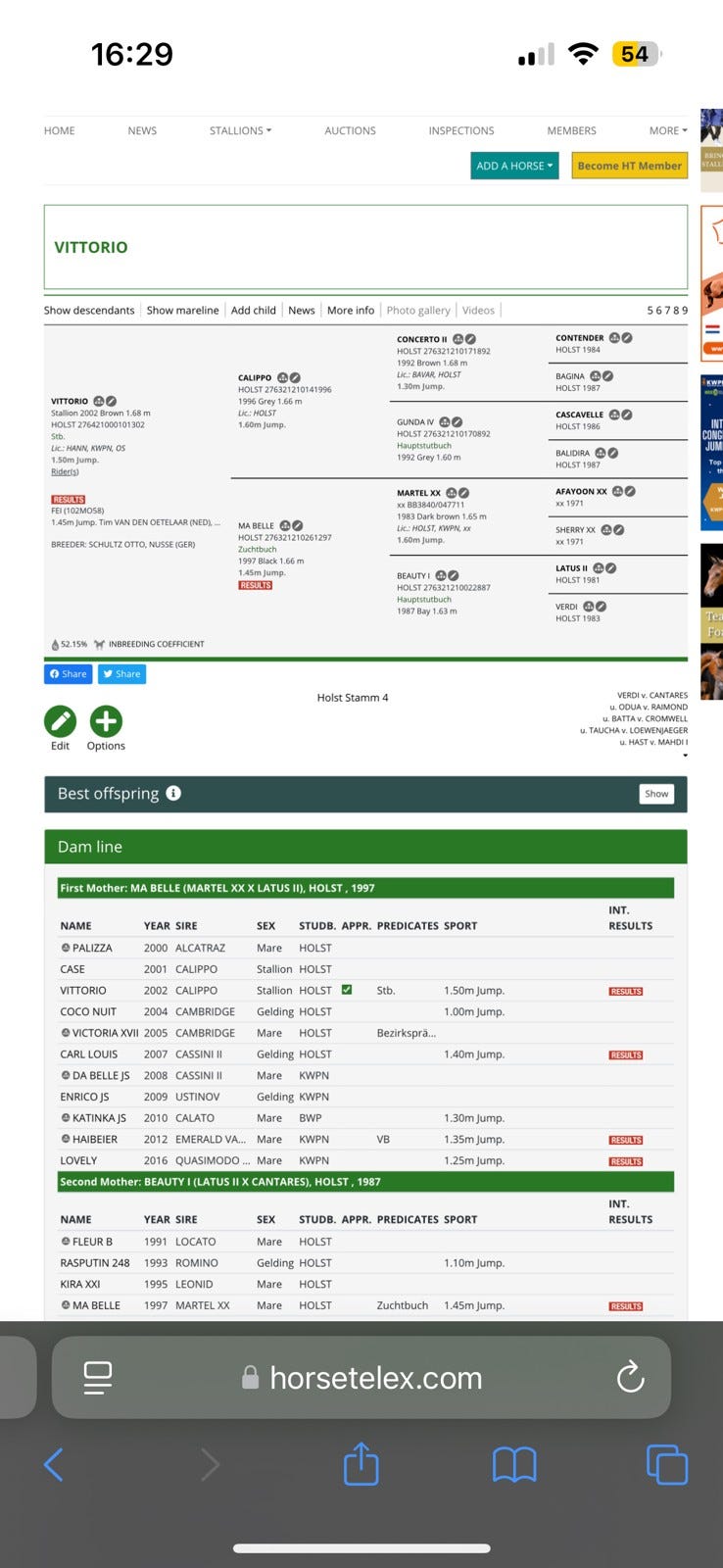Toggle the approved checkbox in VITTORIO row
The image size is (723, 1568).
click(347, 990)
